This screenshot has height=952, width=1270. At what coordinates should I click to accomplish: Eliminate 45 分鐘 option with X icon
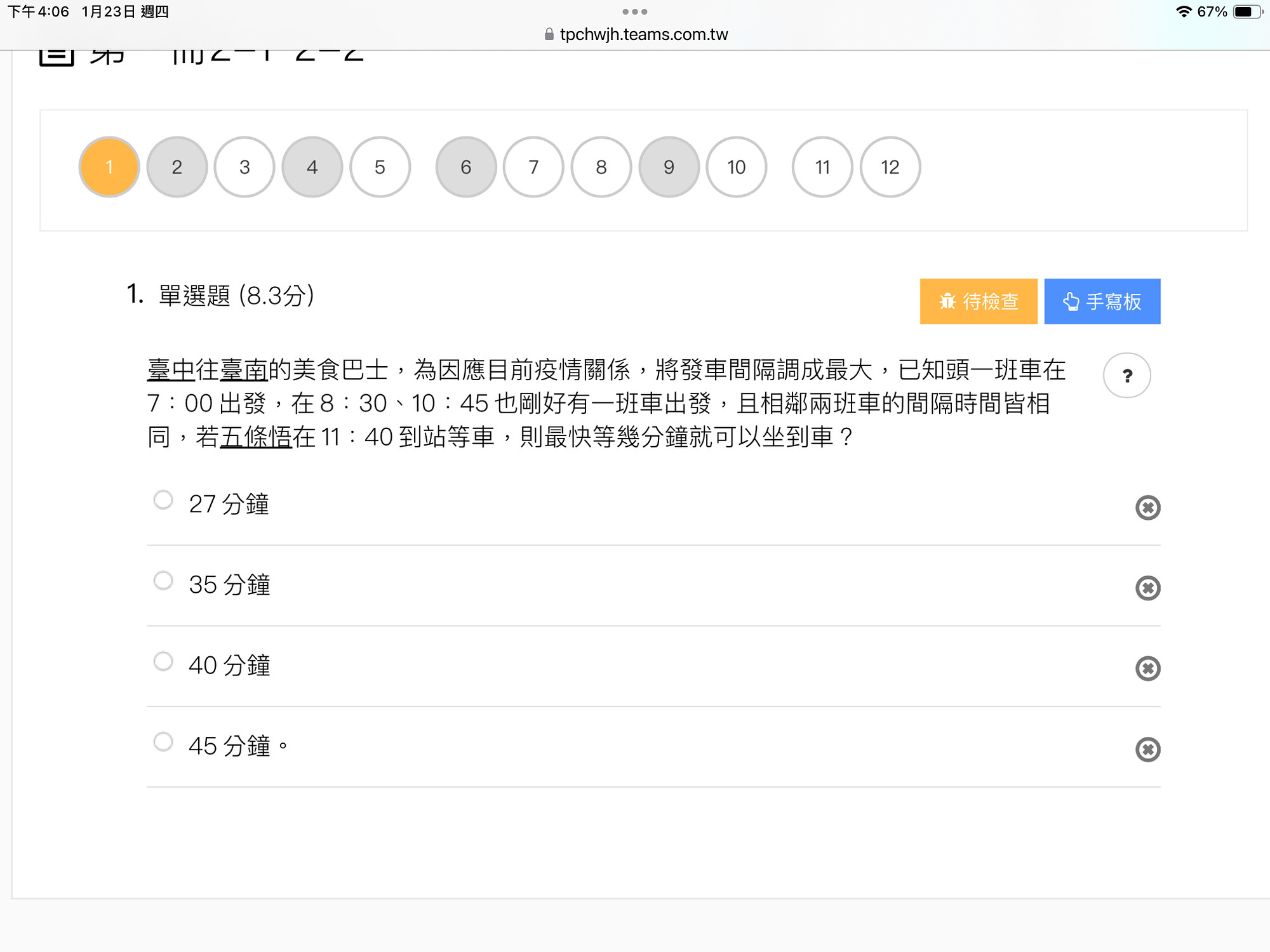point(1147,750)
